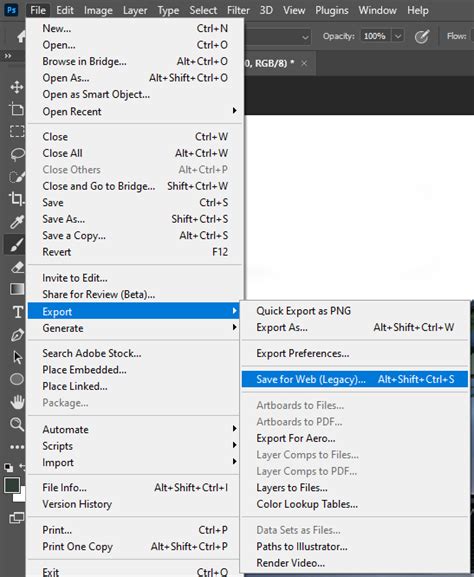Expand the Automate submenu
Image resolution: width=474 pixels, height=577 pixels.
click(x=134, y=429)
